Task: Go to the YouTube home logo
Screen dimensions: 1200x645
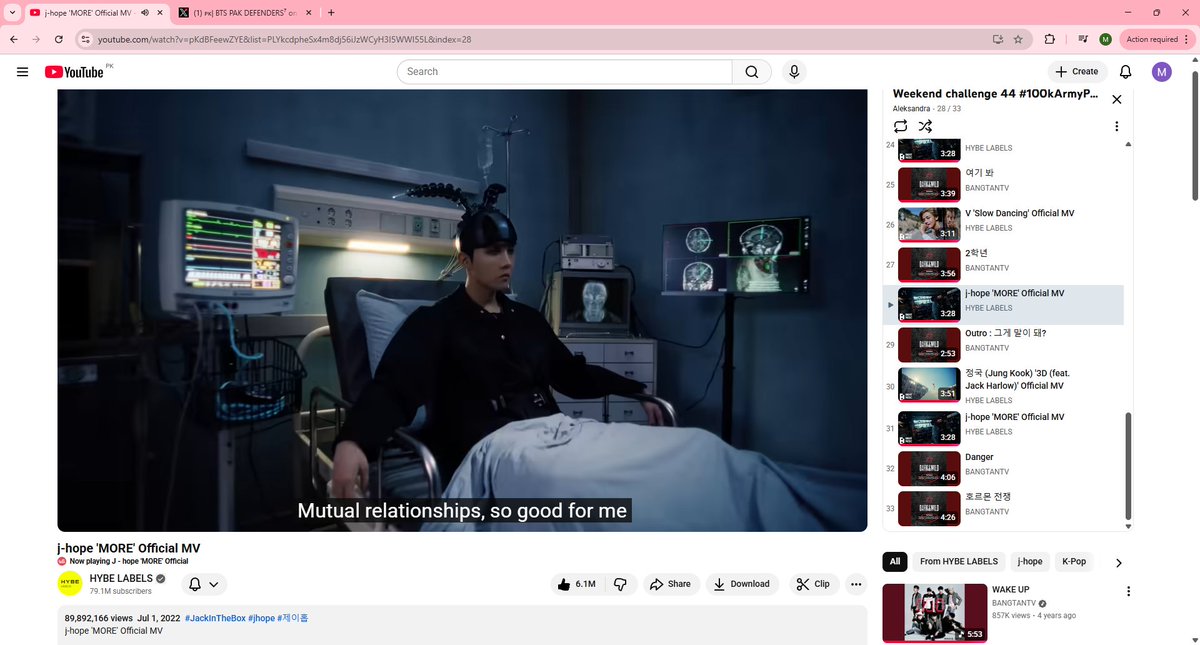Action: coord(74,72)
